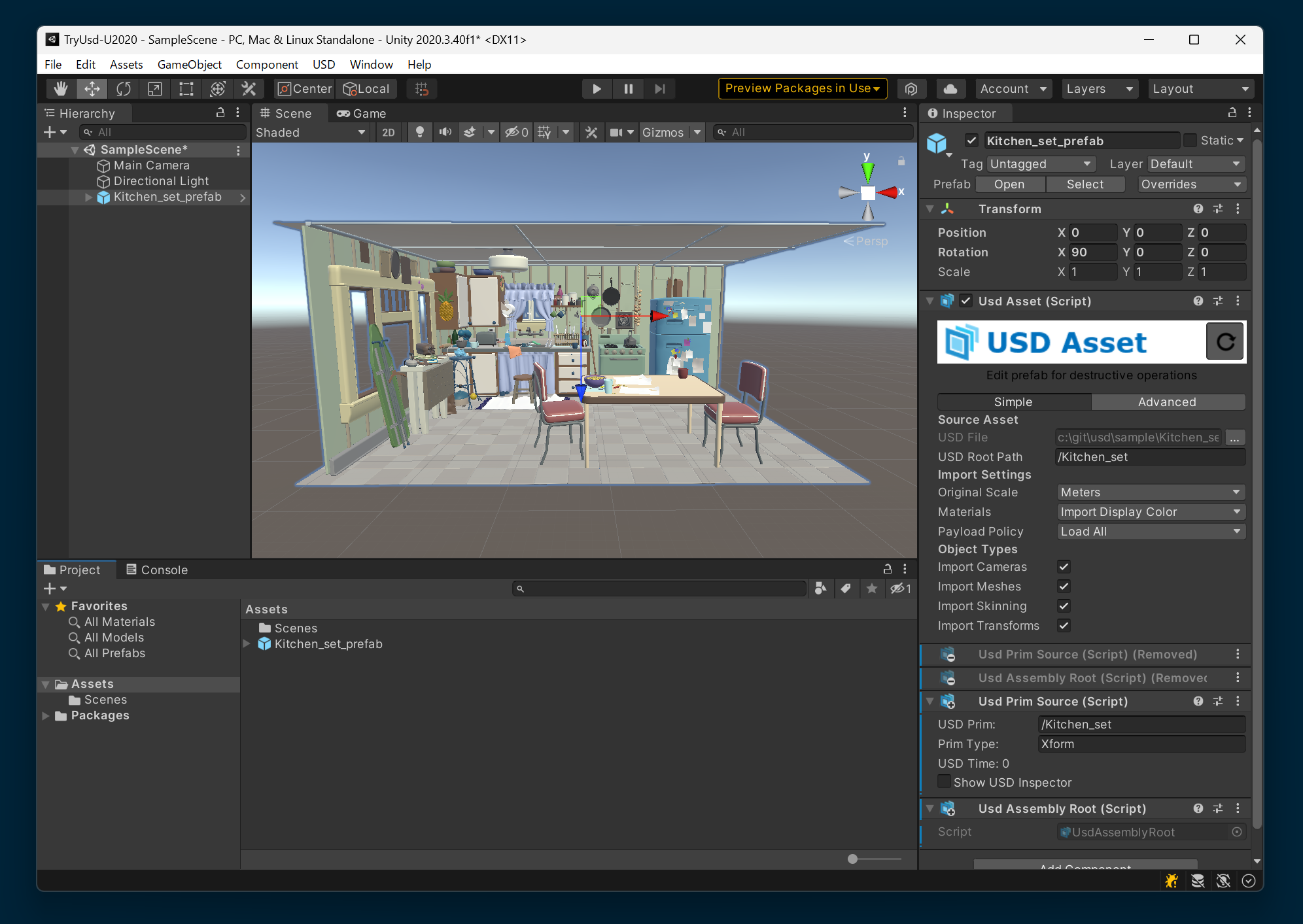Screen dimensions: 1303x924
Task: Toggle scene audio speaker icon
Action: tap(445, 132)
